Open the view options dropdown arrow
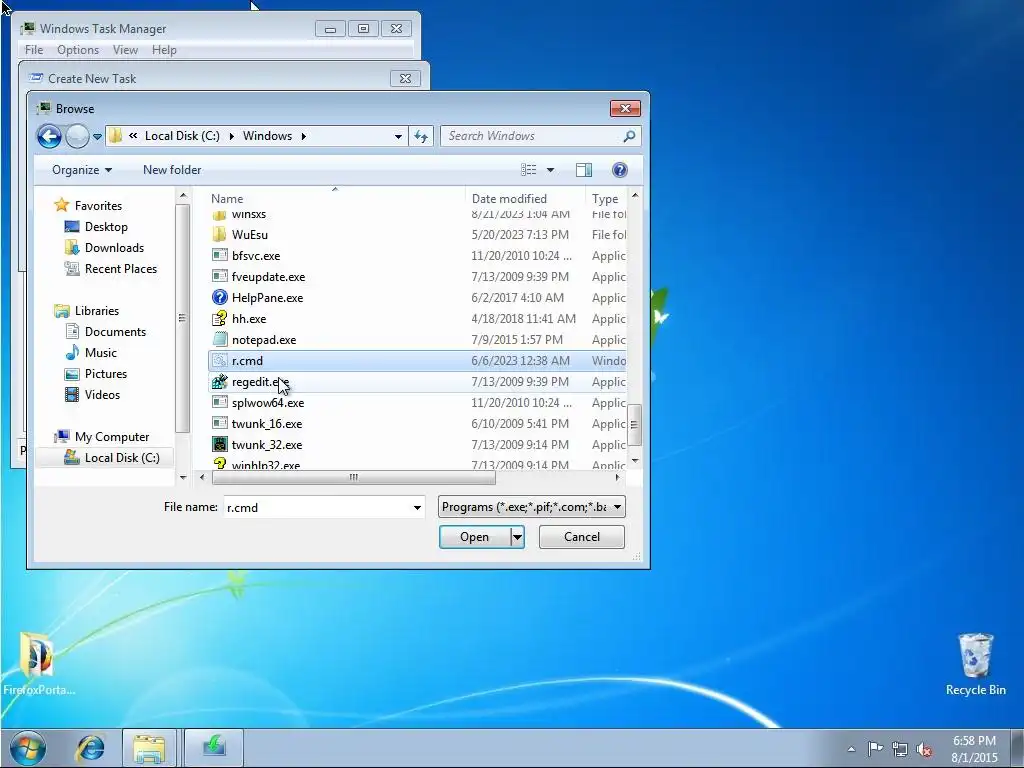The width and height of the screenshot is (1024, 768). point(551,170)
